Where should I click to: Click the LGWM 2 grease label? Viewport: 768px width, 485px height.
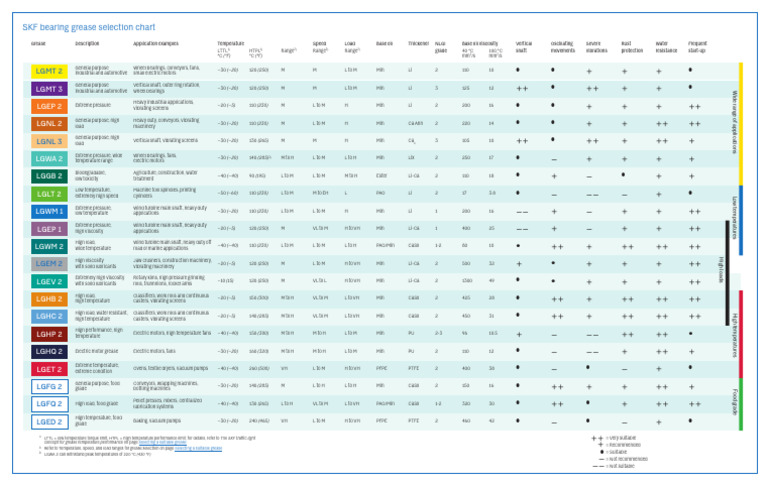pyautogui.click(x=49, y=246)
